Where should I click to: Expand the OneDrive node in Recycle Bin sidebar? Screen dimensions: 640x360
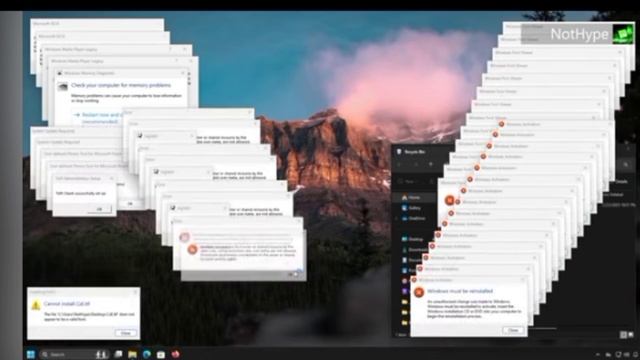396,218
